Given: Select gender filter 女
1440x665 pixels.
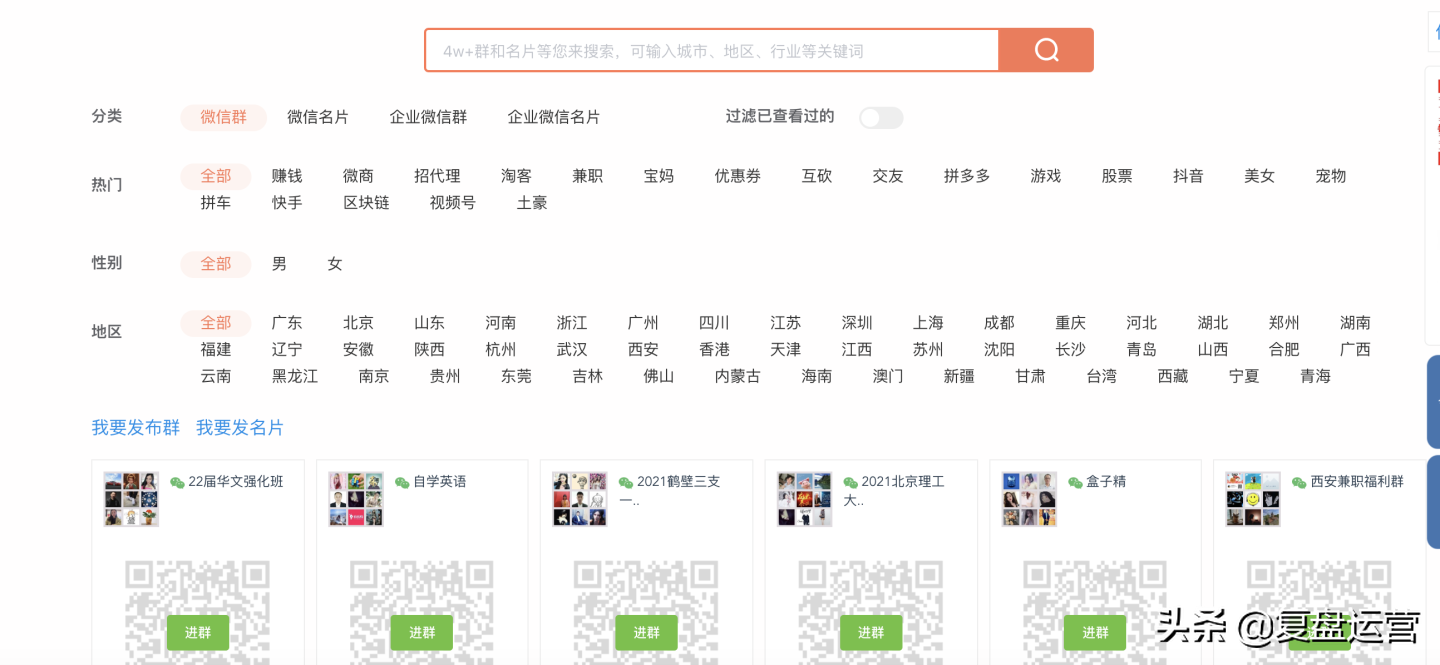Looking at the screenshot, I should [335, 264].
